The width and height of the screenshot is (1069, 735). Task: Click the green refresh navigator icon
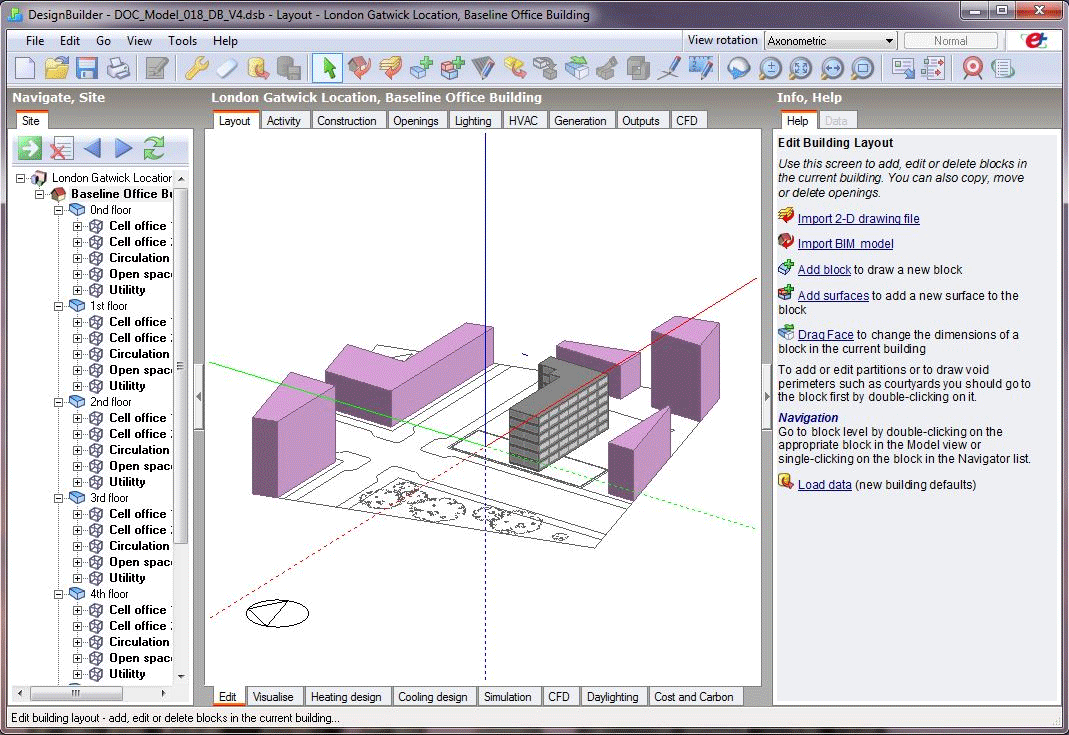[x=153, y=148]
